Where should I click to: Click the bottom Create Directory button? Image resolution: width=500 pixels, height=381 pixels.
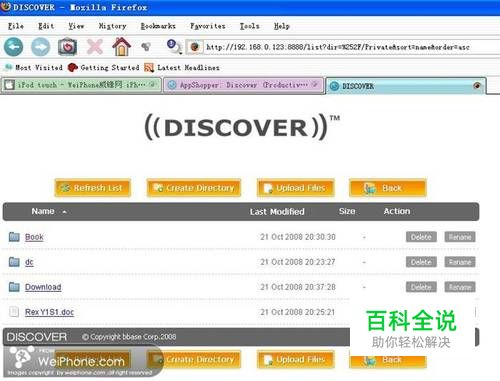[194, 360]
